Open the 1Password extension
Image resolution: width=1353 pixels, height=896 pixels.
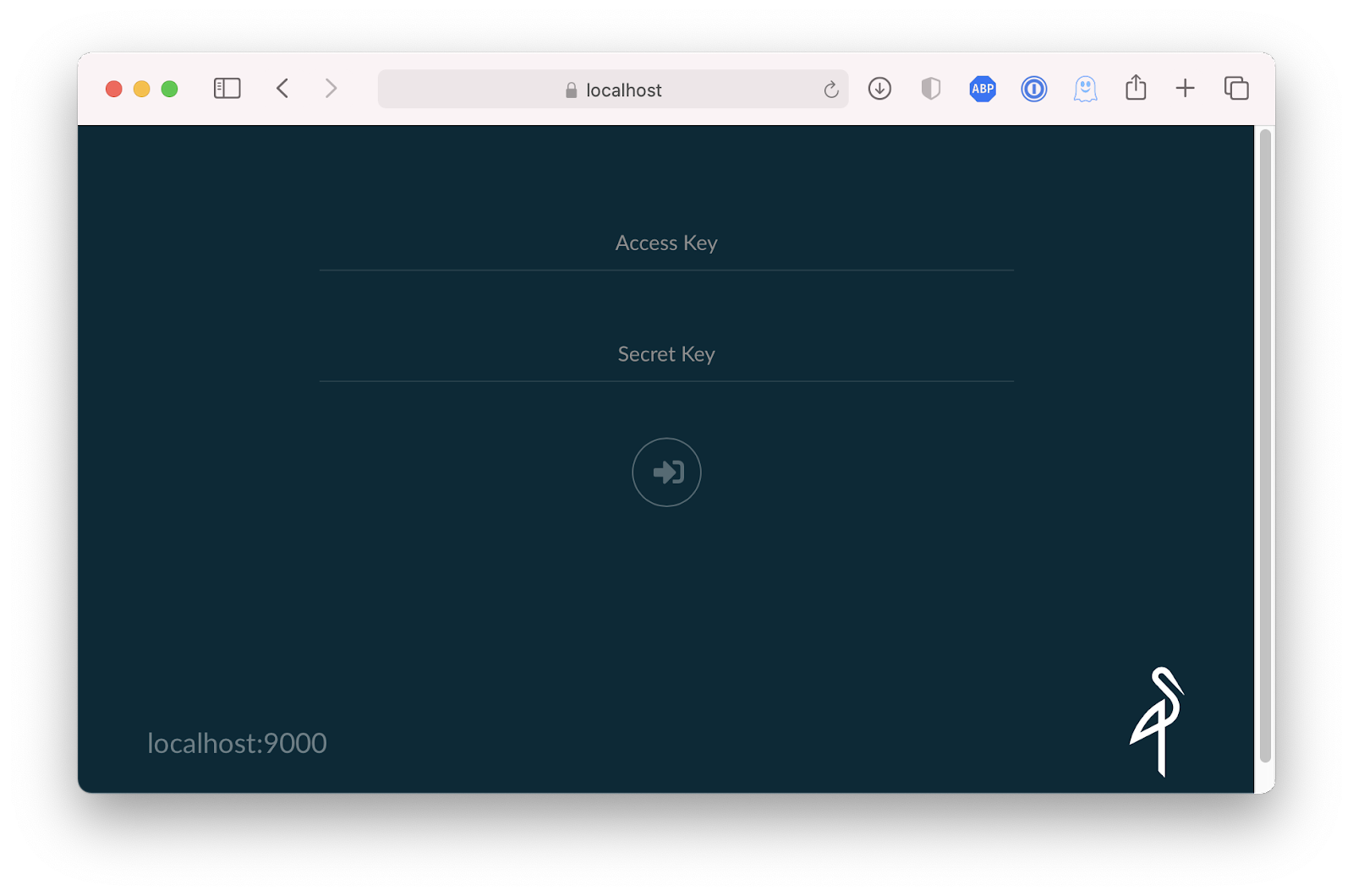(x=1033, y=89)
